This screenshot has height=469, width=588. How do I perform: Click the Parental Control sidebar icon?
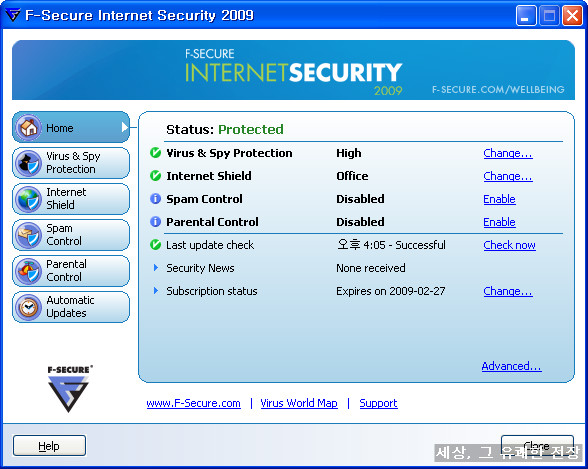tap(28, 271)
